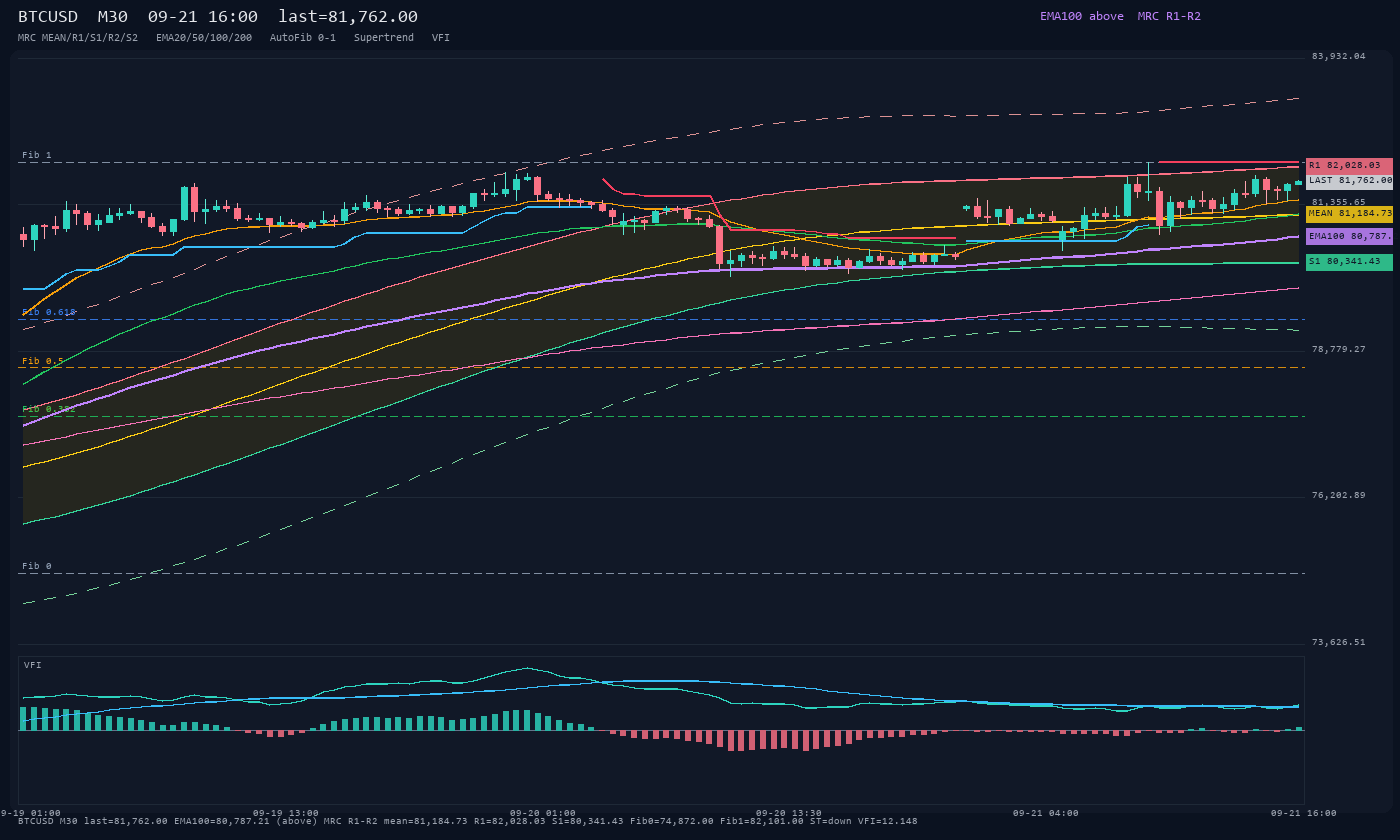
Task: Click the 09-21 04:00 time axis label
Action: pyautogui.click(x=1046, y=813)
